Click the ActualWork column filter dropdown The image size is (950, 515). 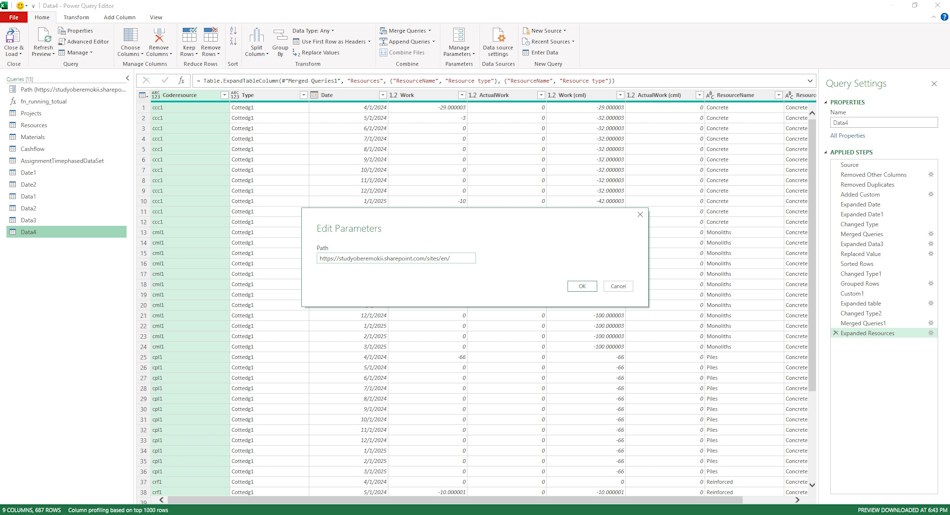coord(541,95)
